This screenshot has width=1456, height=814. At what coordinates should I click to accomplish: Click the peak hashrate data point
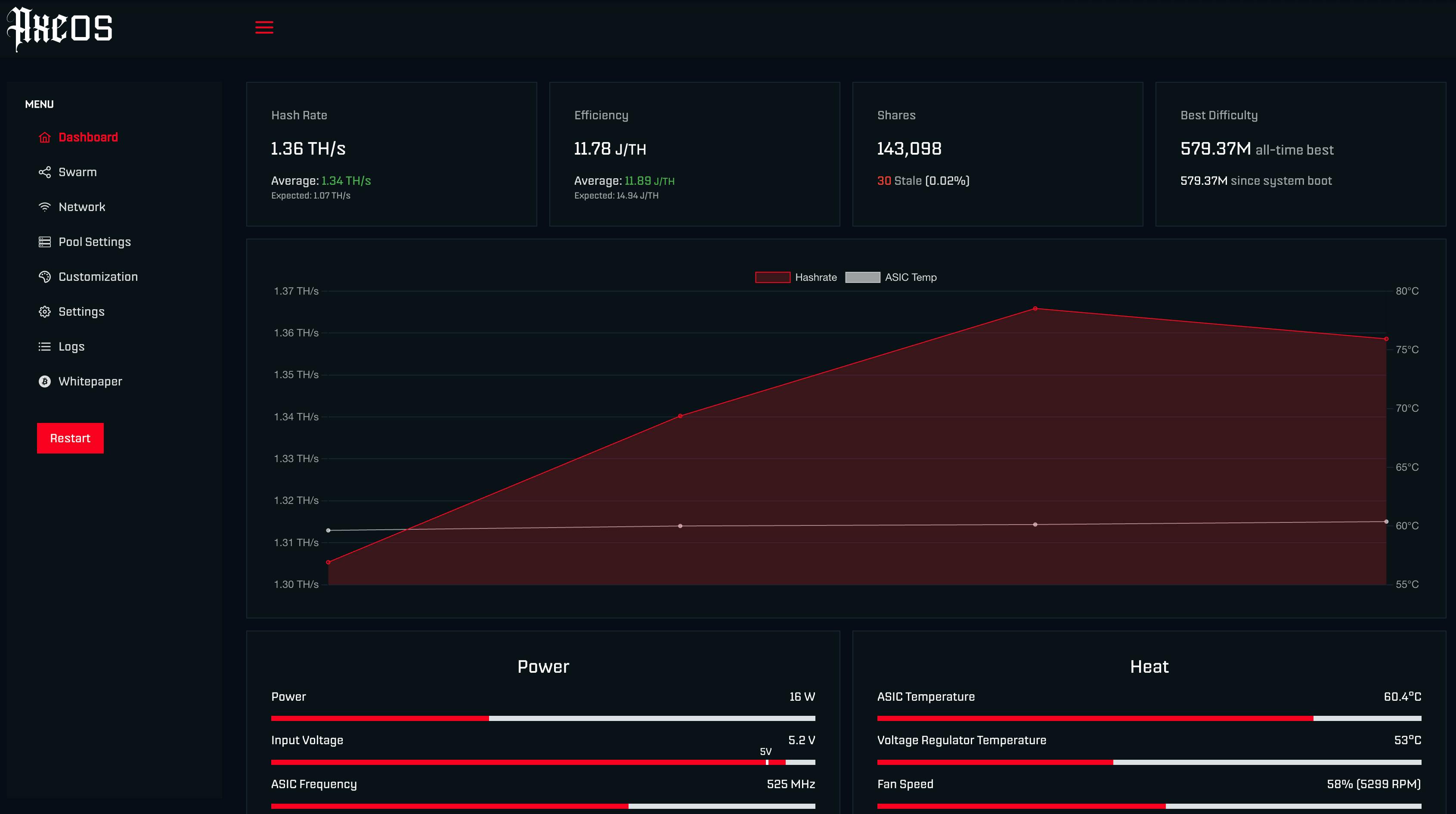tap(1035, 309)
